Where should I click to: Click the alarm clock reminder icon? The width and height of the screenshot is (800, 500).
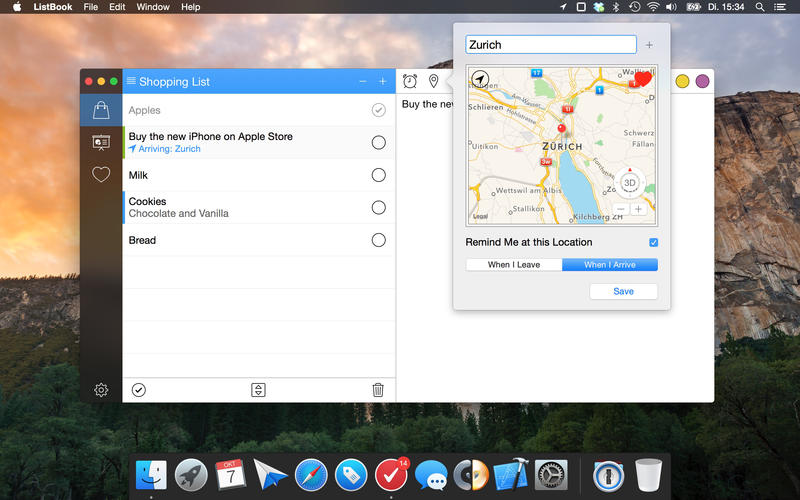(410, 81)
